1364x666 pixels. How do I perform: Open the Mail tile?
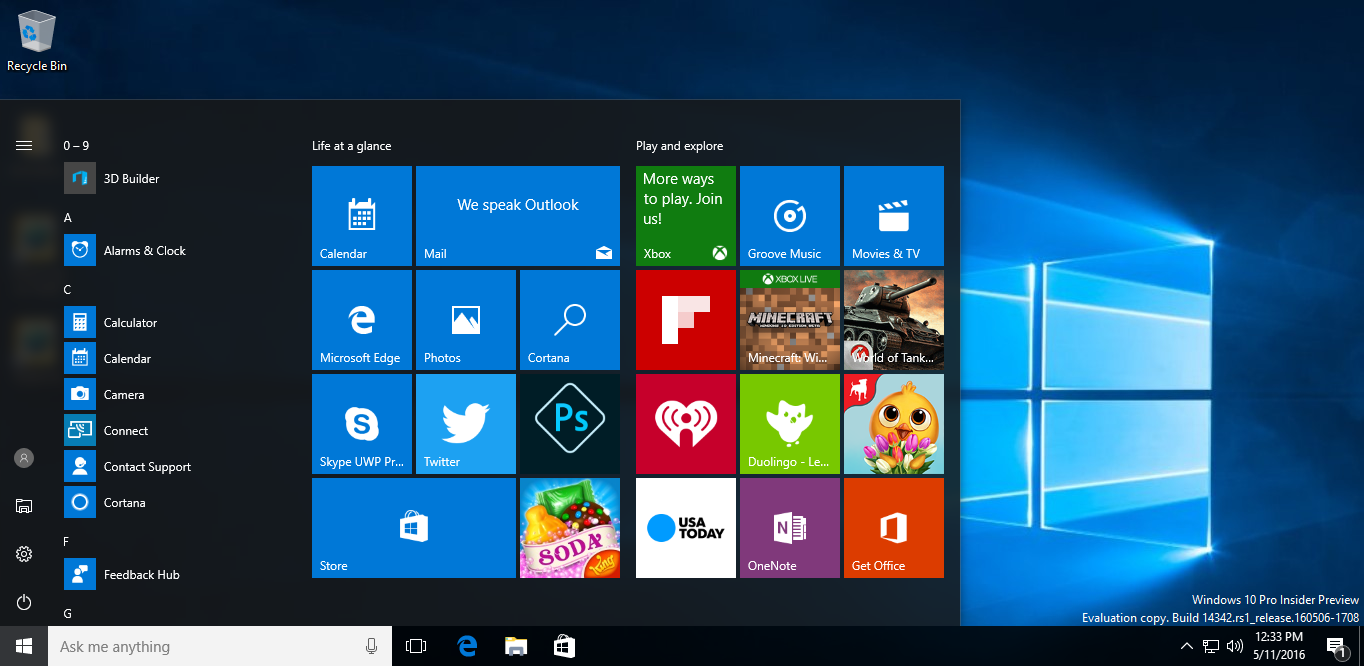(x=518, y=216)
